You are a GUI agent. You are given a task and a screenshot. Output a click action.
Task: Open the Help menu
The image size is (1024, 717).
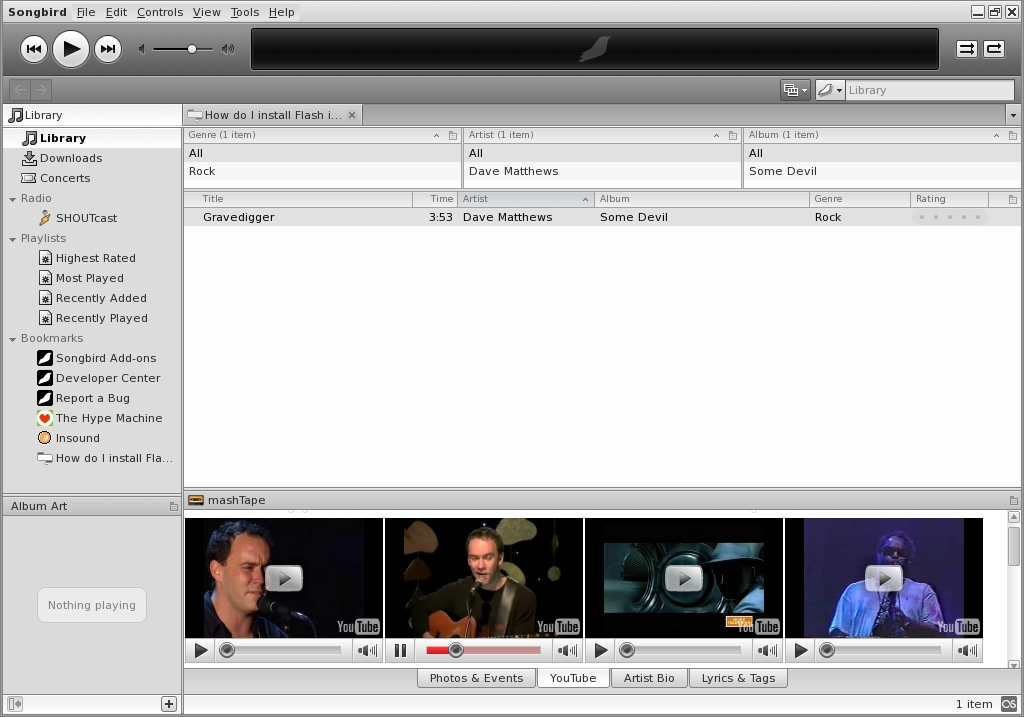point(281,12)
